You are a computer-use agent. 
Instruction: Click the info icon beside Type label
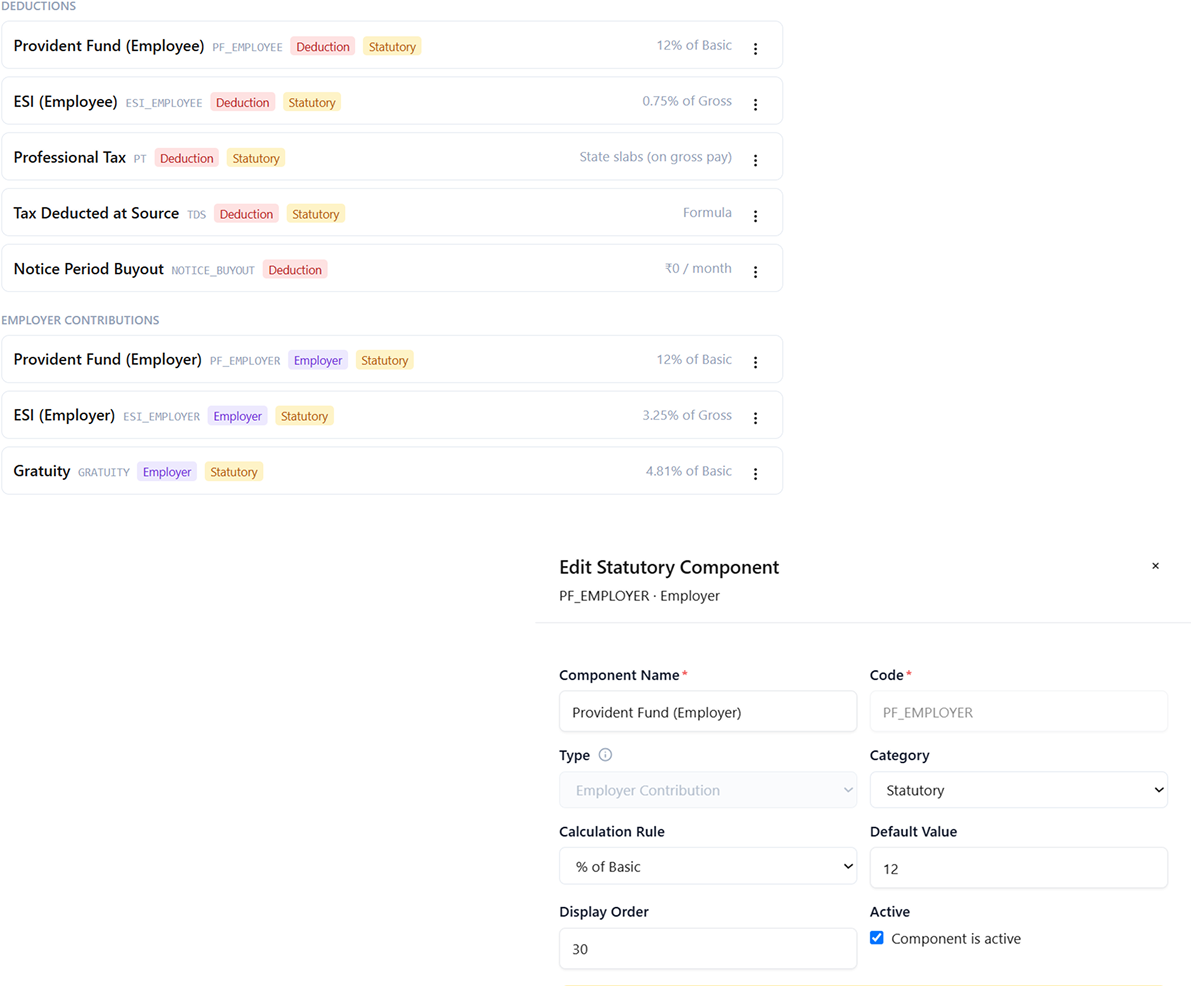point(605,754)
